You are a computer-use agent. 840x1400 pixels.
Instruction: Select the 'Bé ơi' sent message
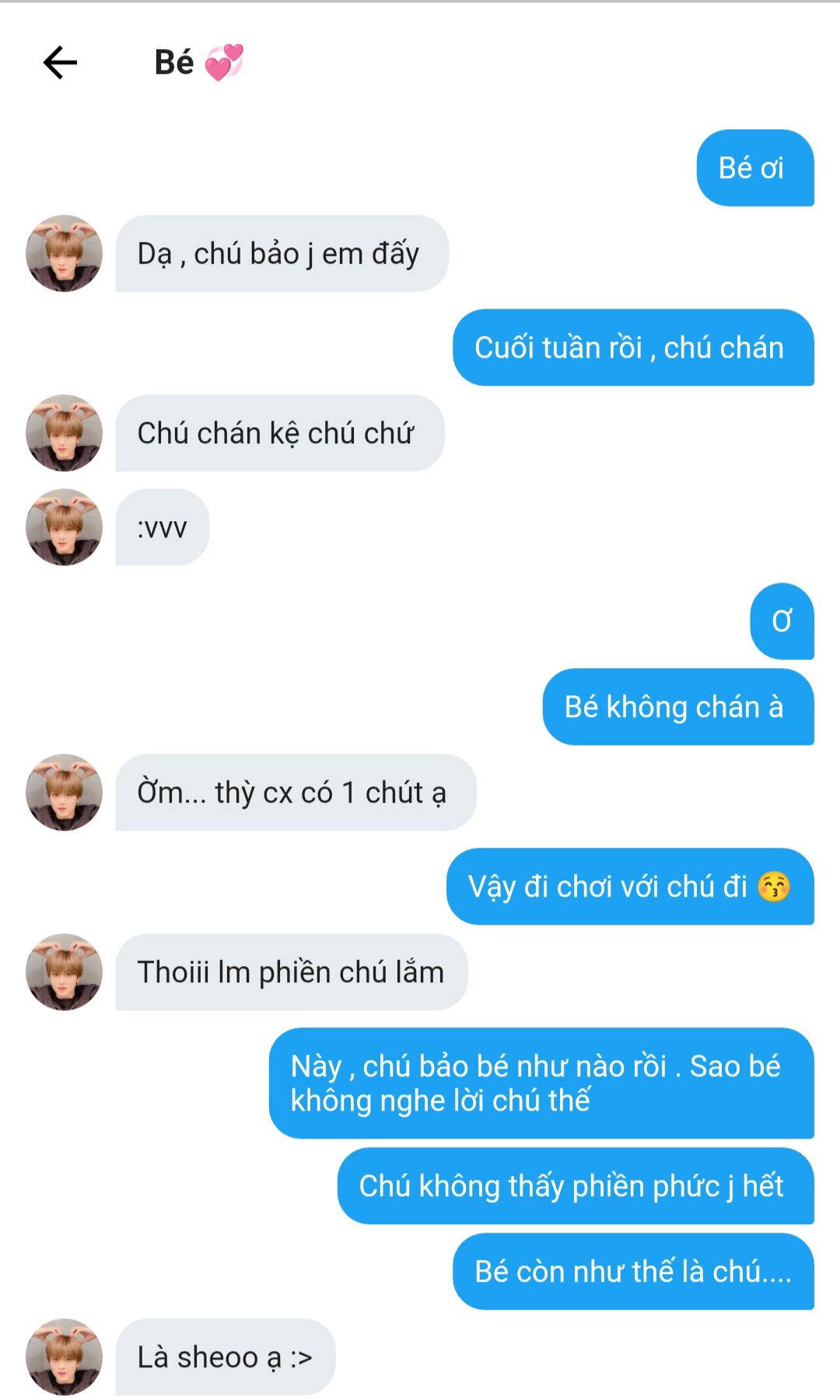(x=755, y=168)
